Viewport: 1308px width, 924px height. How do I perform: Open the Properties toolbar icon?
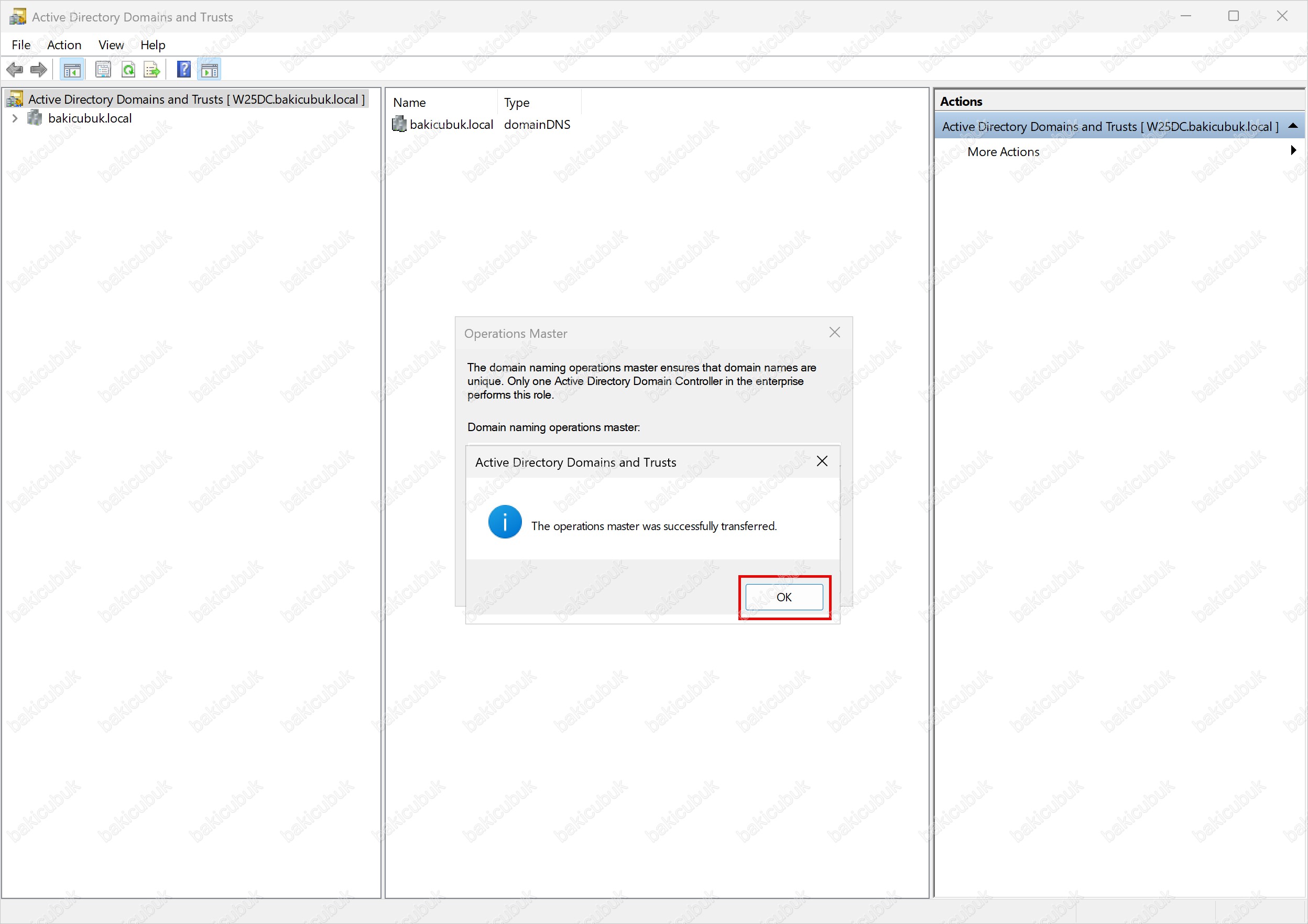[103, 70]
